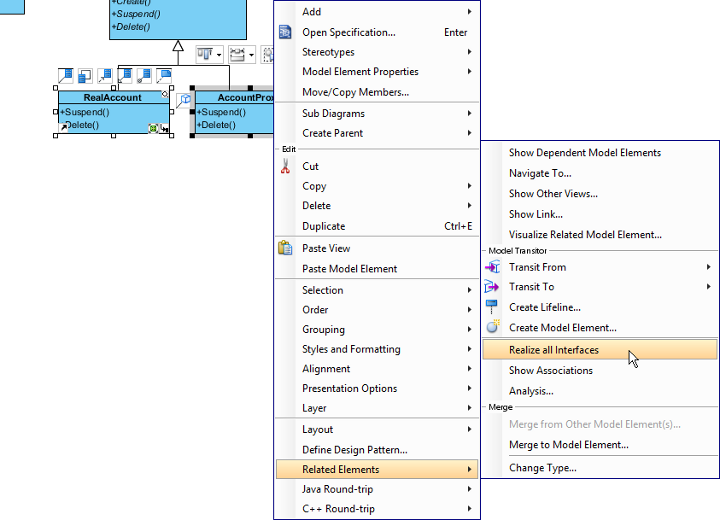Open Presentation Options submenu
The image size is (720, 520).
pyautogui.click(x=377, y=388)
